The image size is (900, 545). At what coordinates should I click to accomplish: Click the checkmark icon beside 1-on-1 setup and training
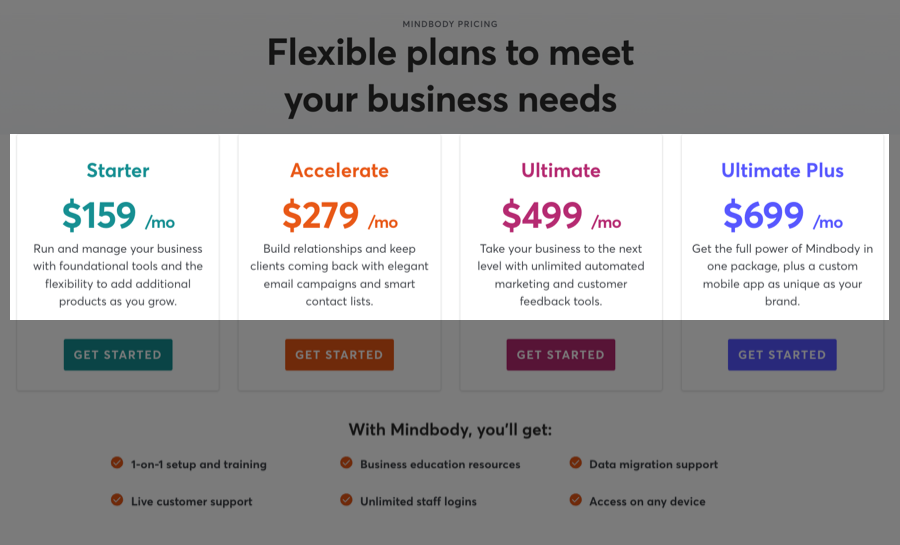pyautogui.click(x=117, y=463)
